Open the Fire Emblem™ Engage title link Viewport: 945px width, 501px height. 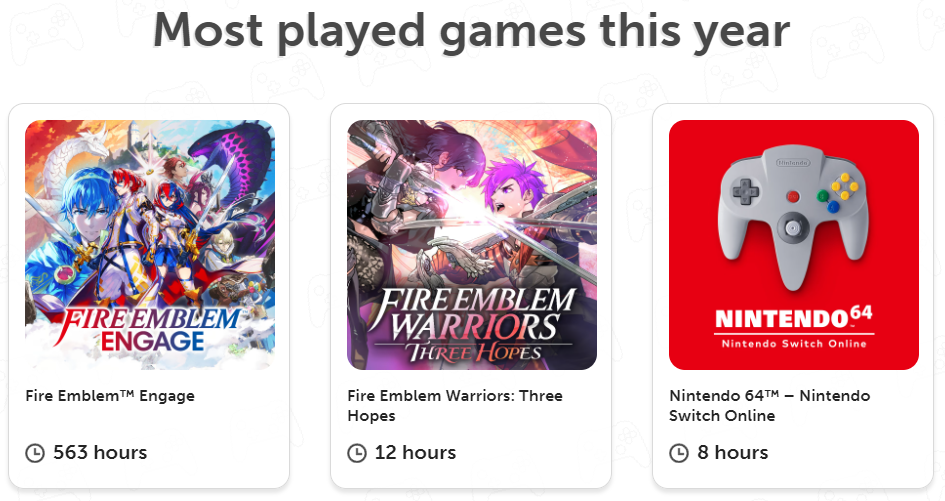coord(110,396)
